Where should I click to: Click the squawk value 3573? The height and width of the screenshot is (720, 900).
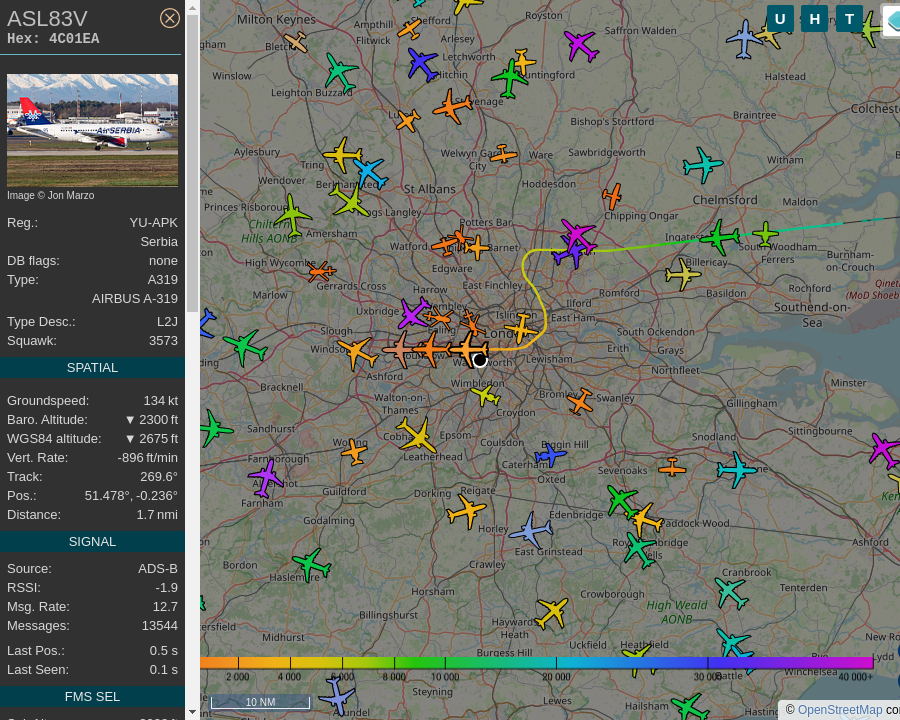[164, 341]
